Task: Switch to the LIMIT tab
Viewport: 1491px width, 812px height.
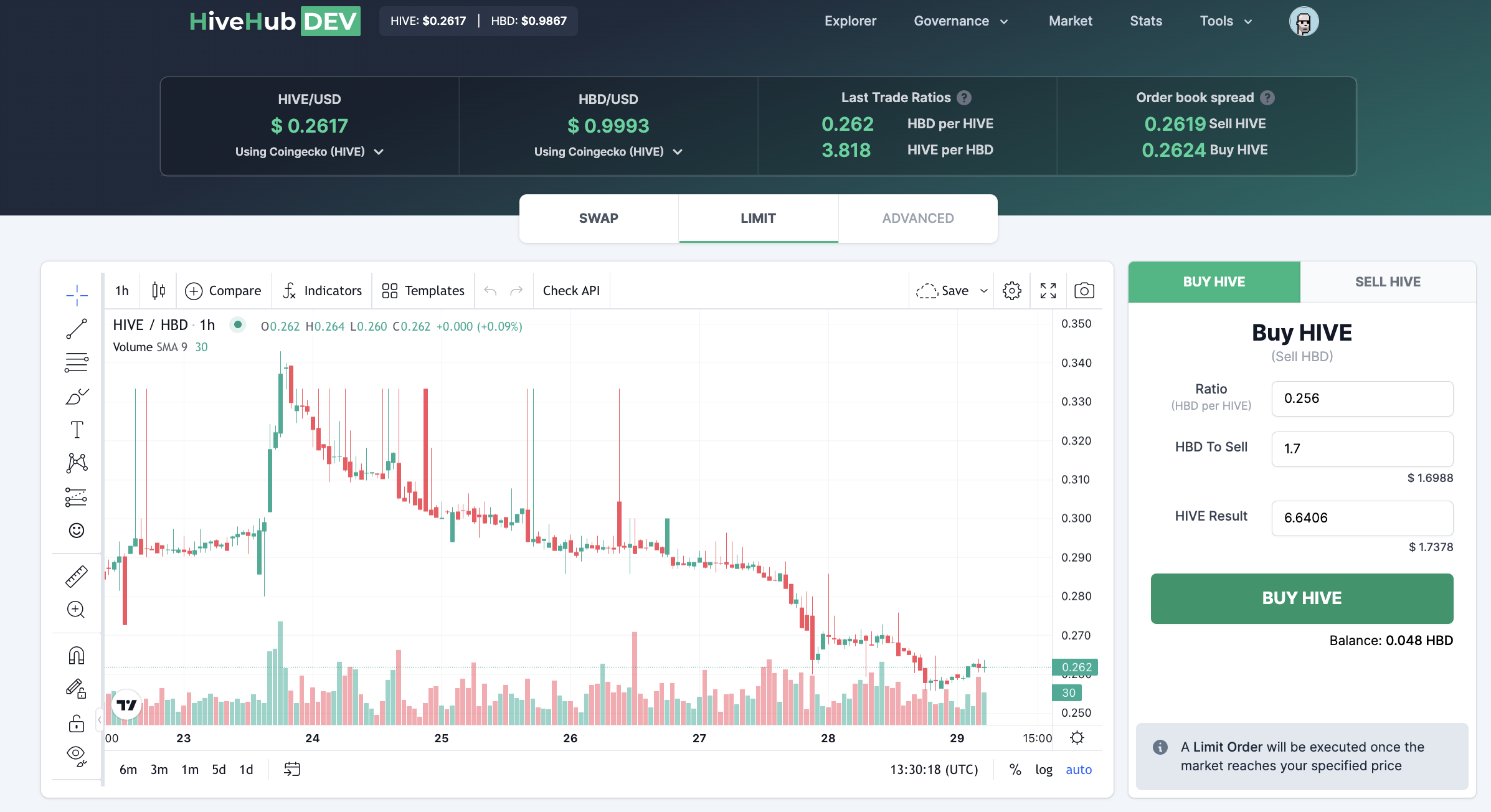Action: click(758, 219)
